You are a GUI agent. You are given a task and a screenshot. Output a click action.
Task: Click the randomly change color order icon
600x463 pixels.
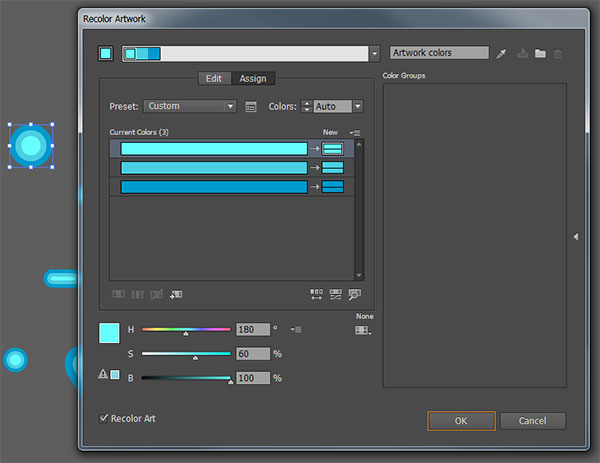[x=317, y=294]
